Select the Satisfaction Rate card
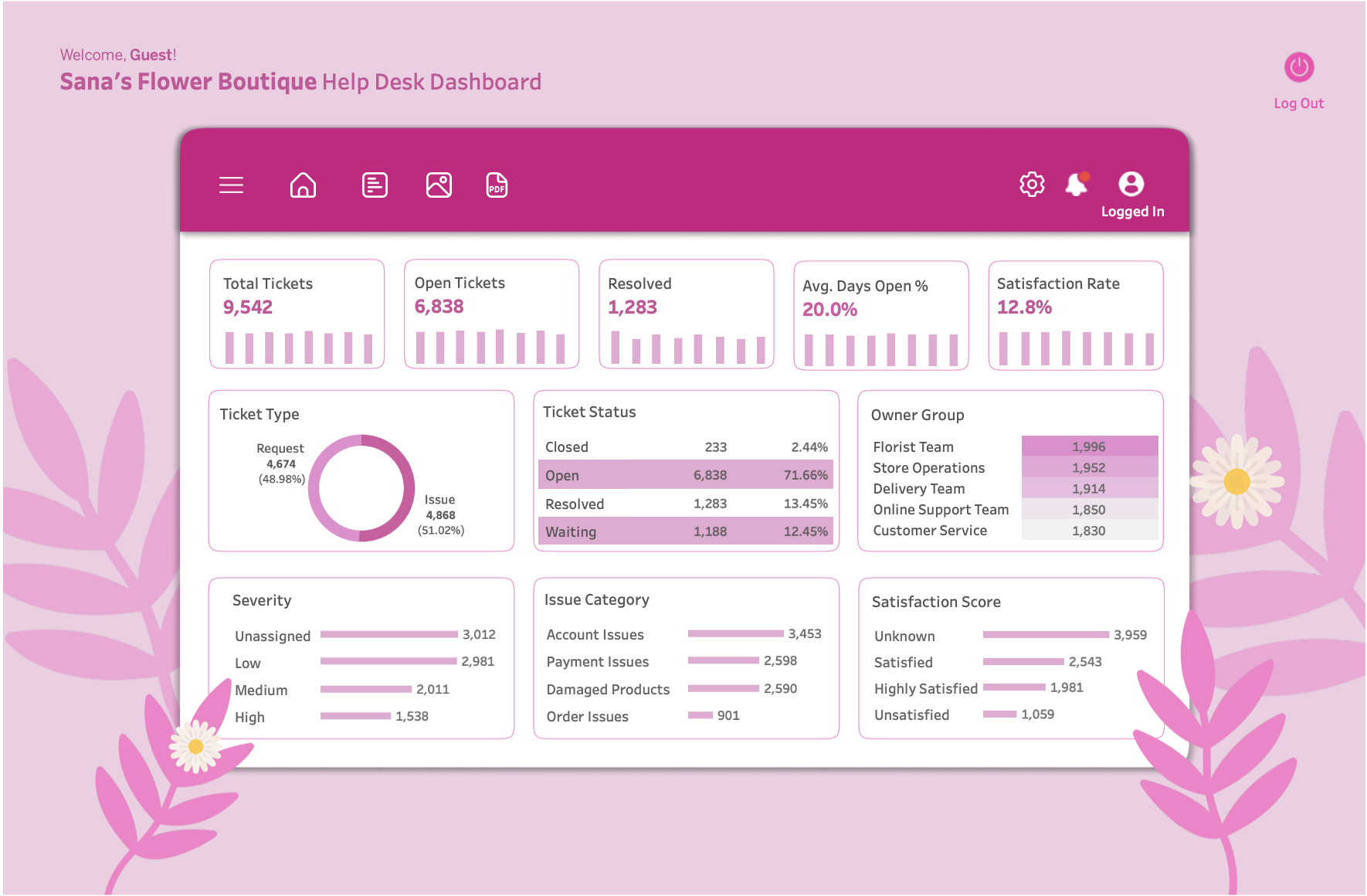The image size is (1367, 896). (x=1075, y=314)
